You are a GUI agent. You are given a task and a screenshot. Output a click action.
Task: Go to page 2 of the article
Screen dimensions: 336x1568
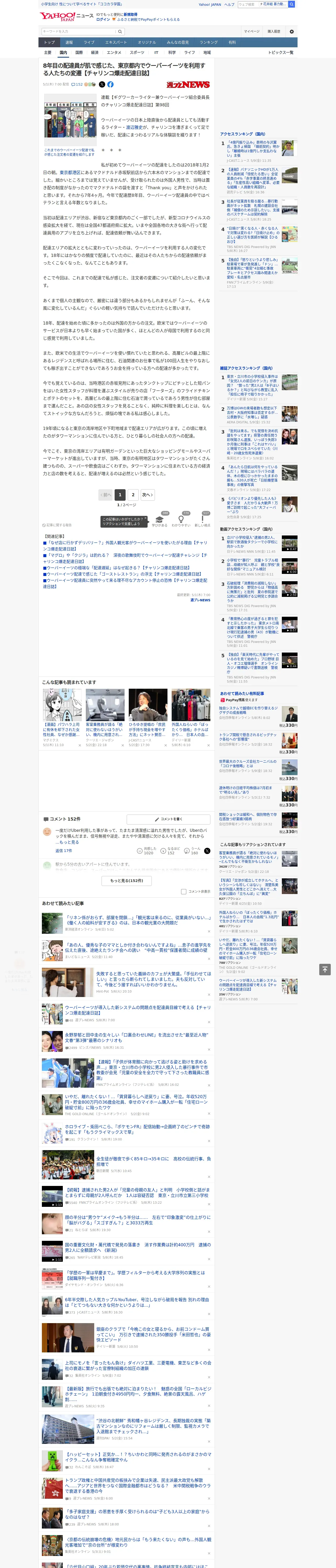point(133,495)
